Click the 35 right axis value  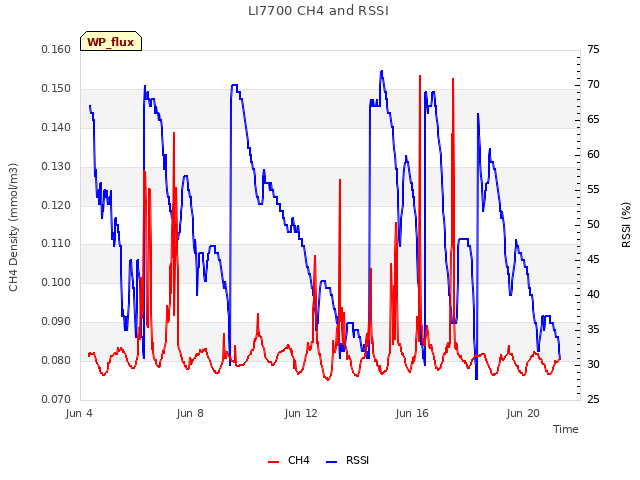[x=593, y=329]
